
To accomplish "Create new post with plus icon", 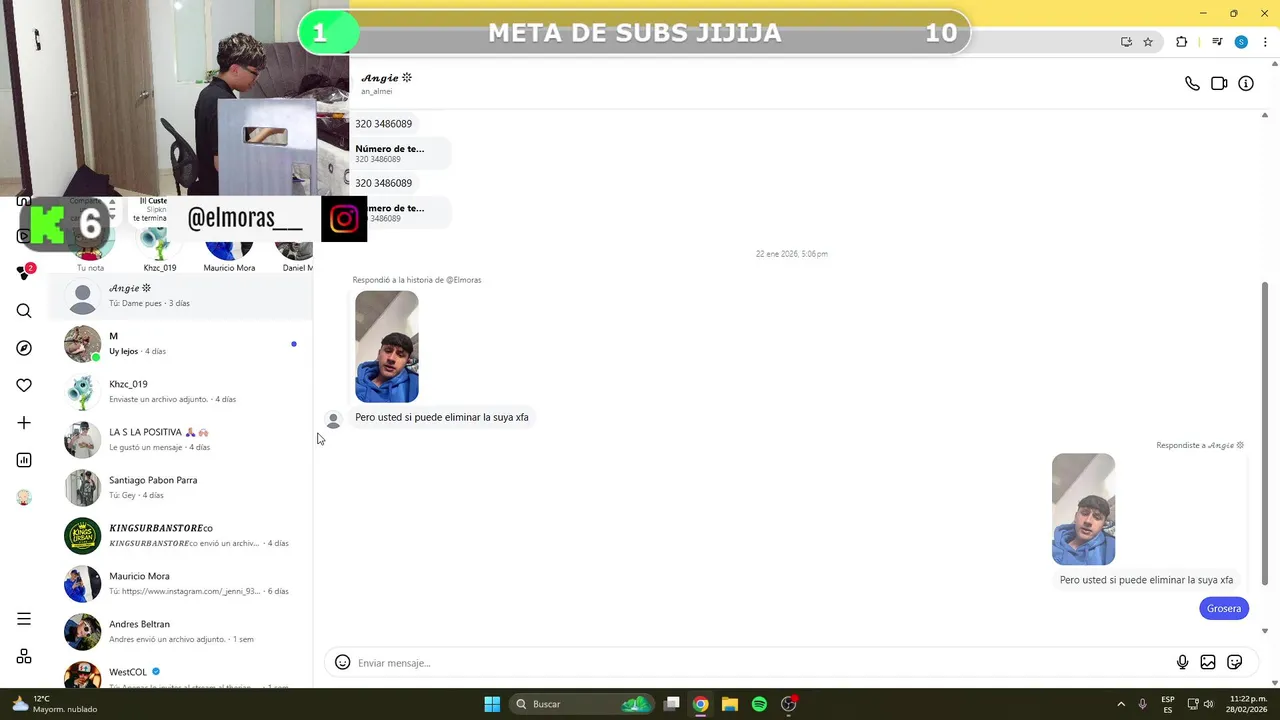I will click(x=24, y=423).
